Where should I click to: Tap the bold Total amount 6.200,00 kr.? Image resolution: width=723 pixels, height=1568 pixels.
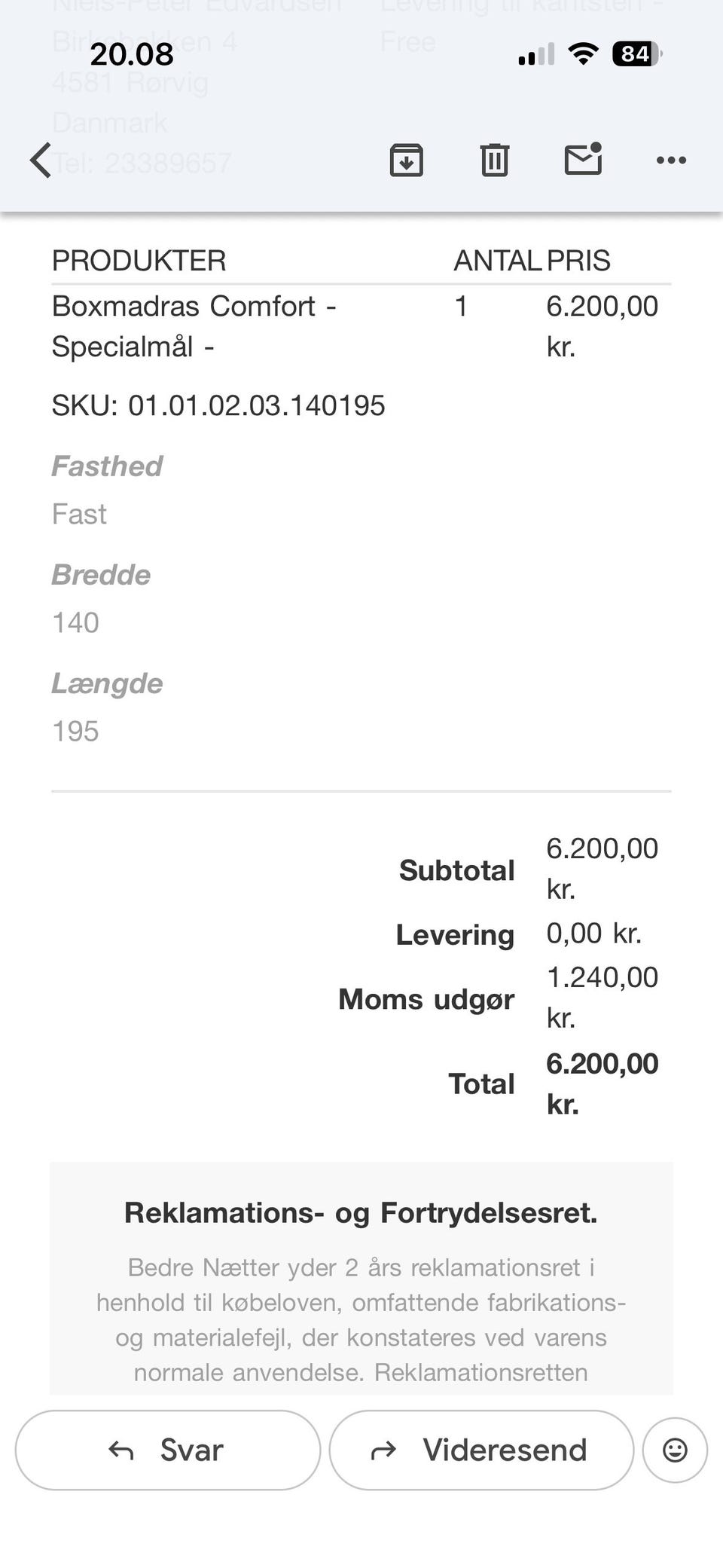click(x=602, y=1084)
